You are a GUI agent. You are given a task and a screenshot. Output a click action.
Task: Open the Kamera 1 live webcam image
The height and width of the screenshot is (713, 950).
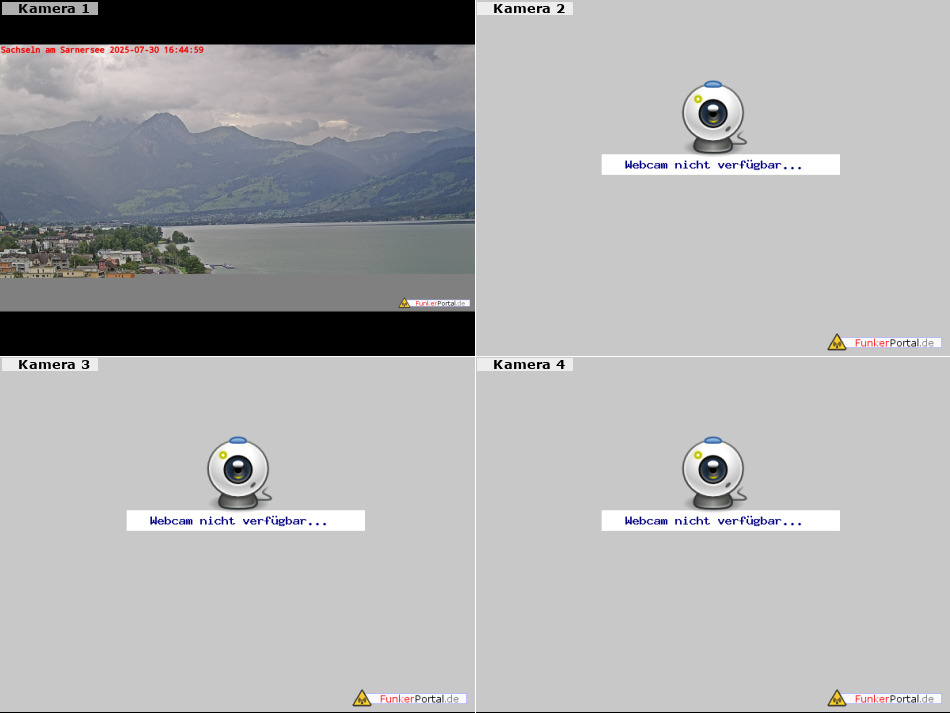click(x=237, y=177)
